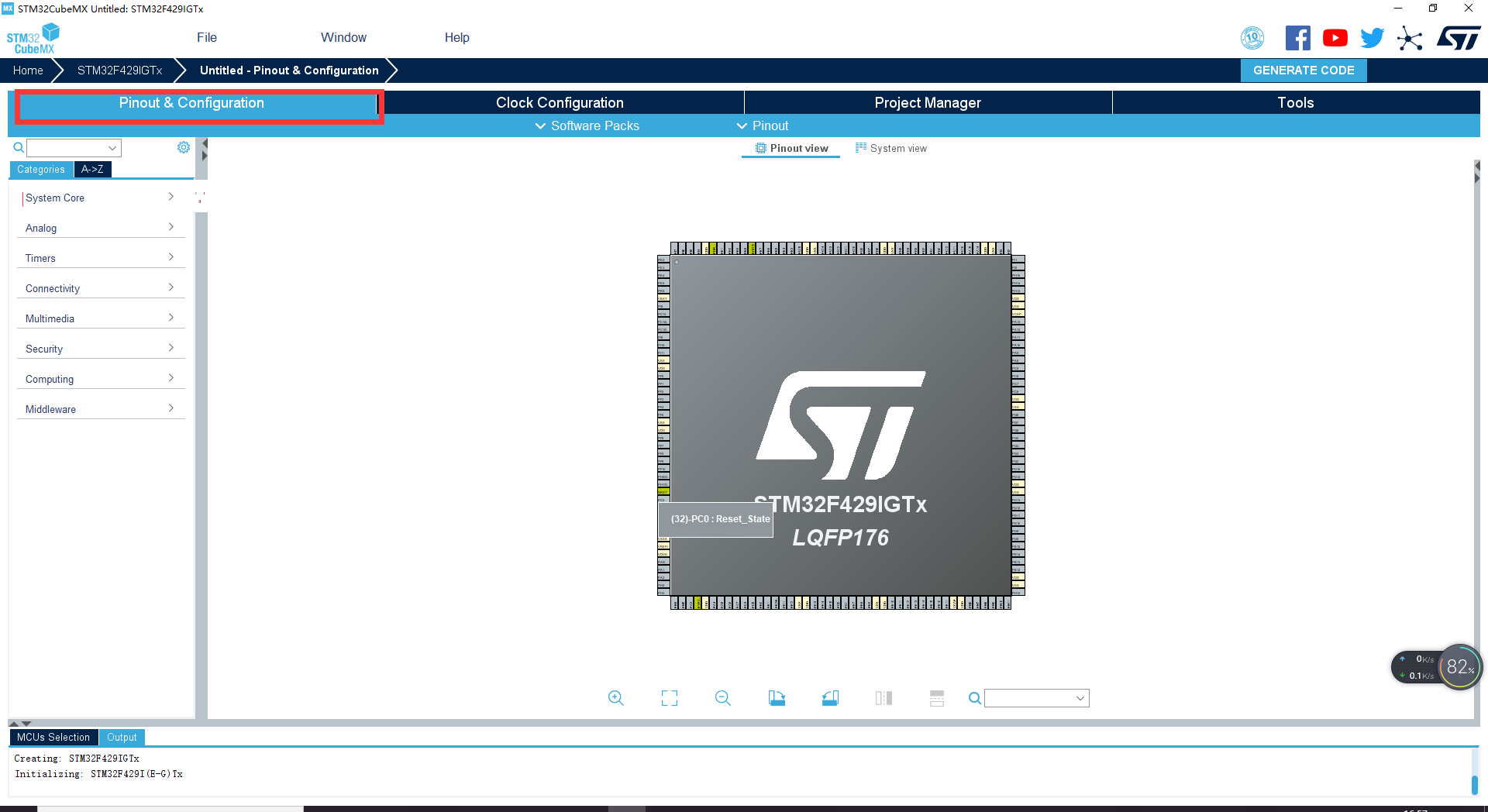The height and width of the screenshot is (812, 1488).
Task: Open the Twitter icon in the header
Action: (1371, 36)
